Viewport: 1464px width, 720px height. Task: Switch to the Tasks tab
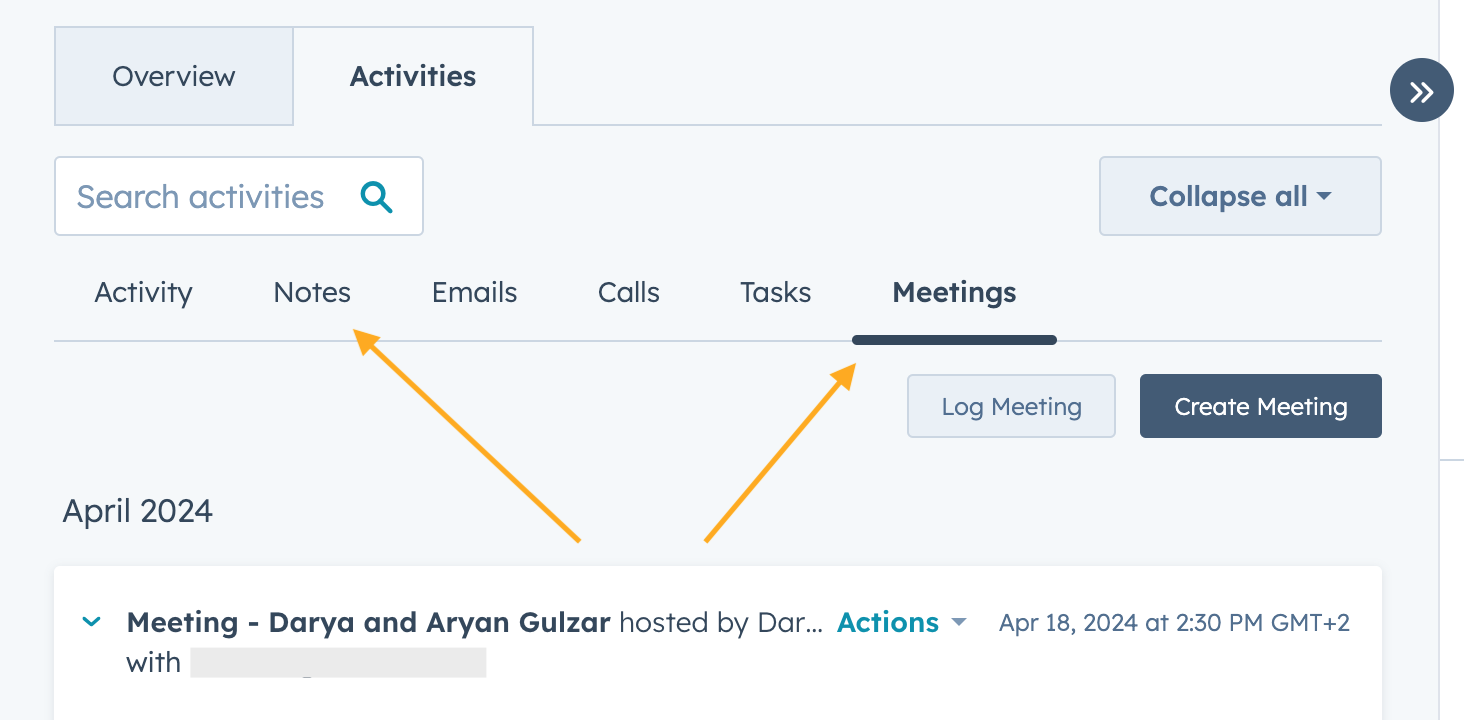[775, 293]
